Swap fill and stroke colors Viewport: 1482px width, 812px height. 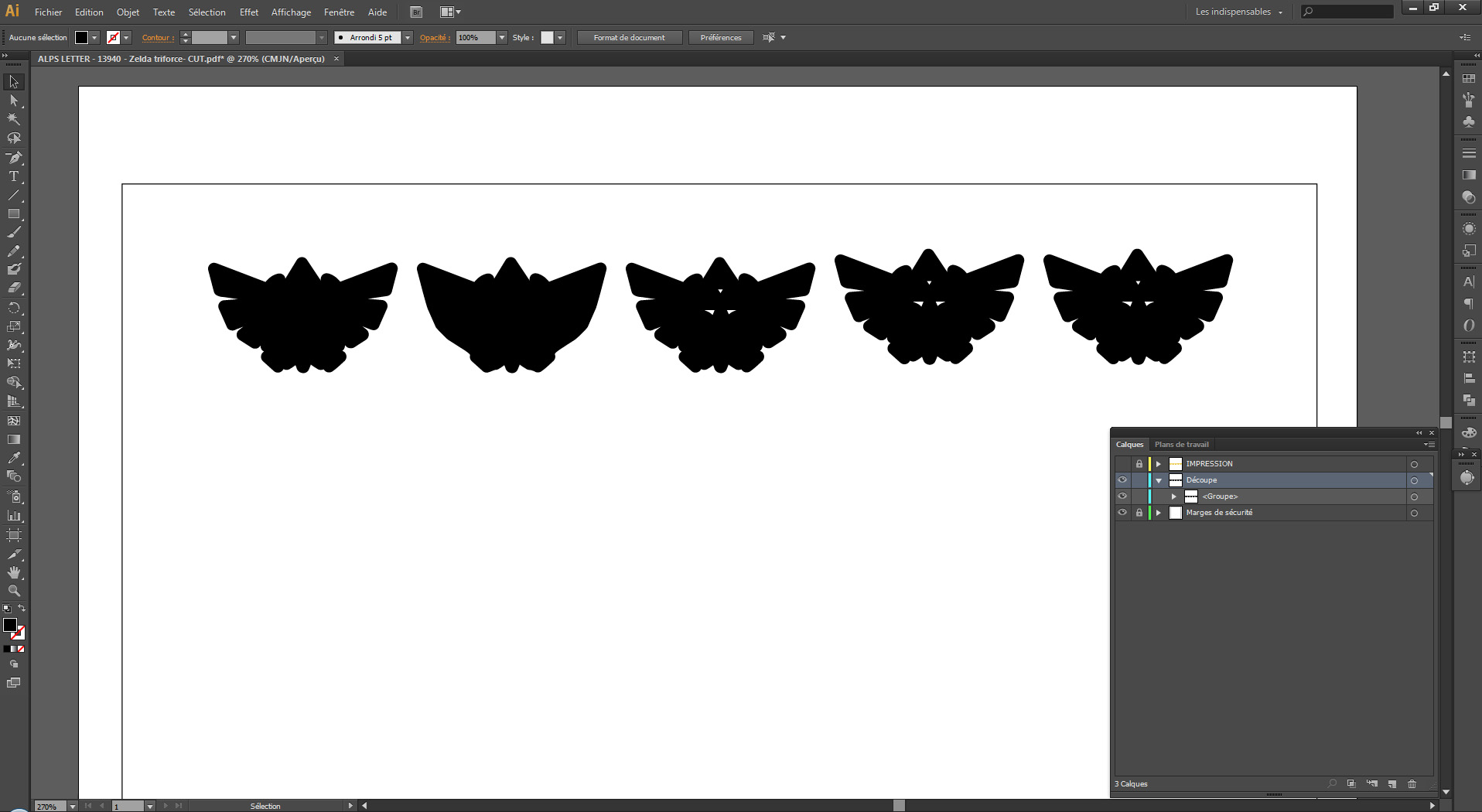[x=22, y=609]
